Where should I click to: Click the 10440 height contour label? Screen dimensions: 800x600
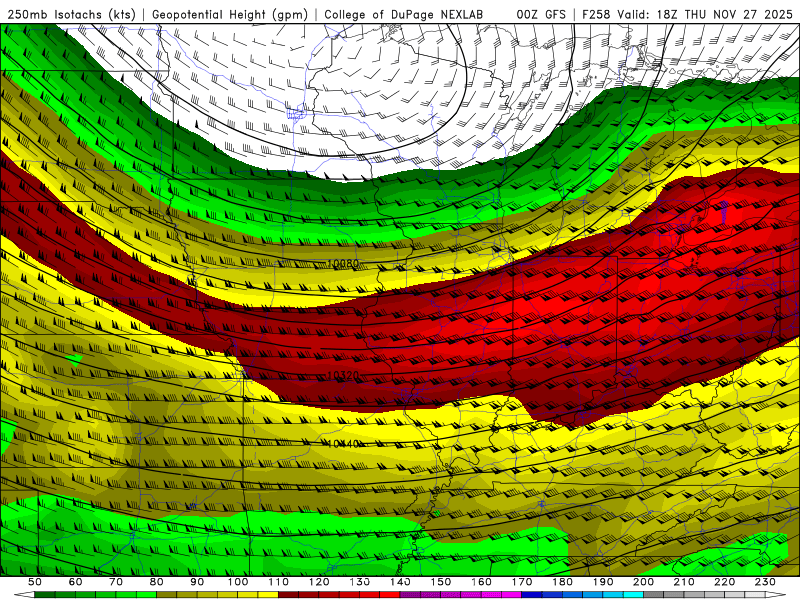[343, 444]
